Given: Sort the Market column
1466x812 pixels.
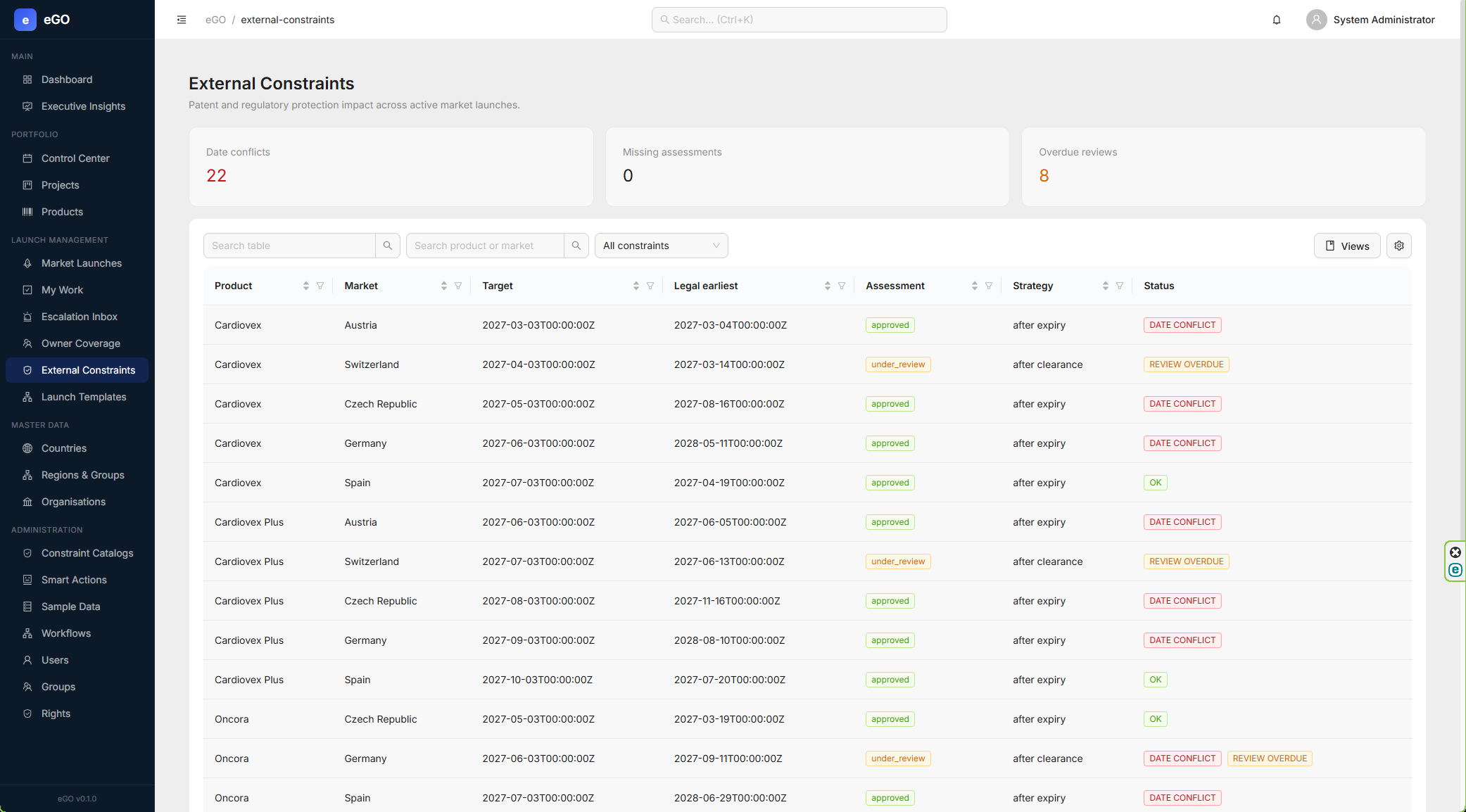Looking at the screenshot, I should click(444, 286).
